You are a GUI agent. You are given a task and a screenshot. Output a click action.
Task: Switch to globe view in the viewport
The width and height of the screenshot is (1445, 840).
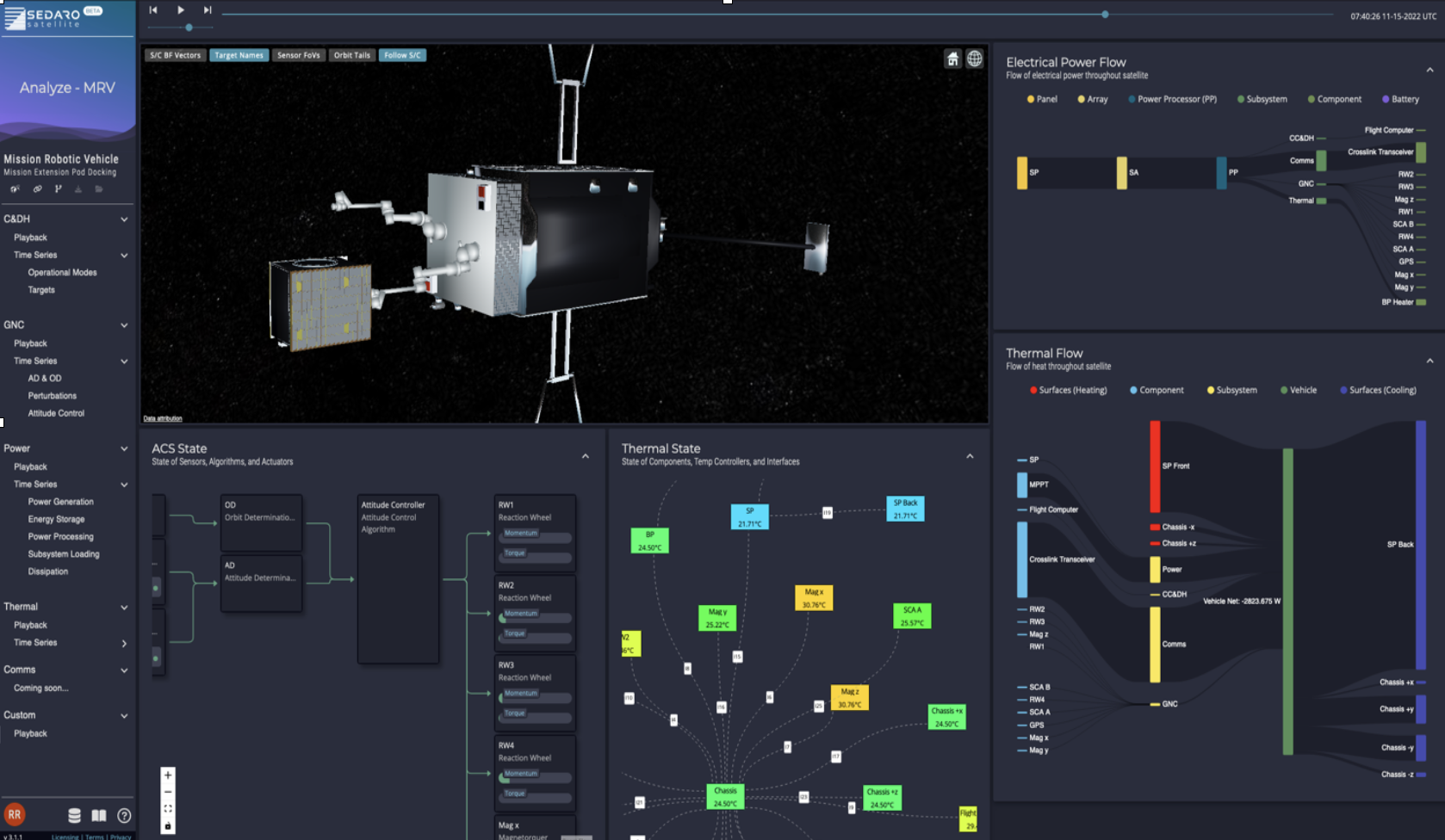[x=974, y=59]
